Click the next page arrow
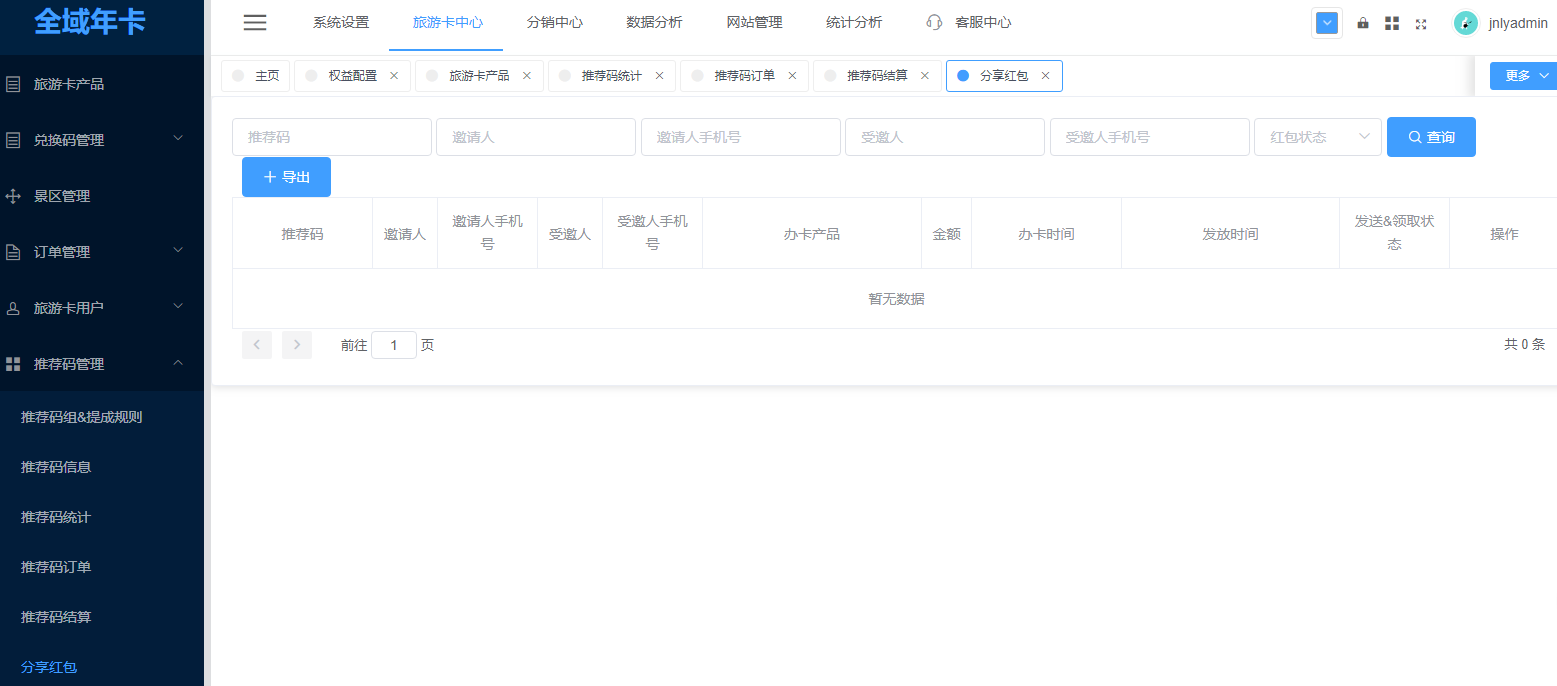Screen dimensions: 1557x686 point(297,345)
